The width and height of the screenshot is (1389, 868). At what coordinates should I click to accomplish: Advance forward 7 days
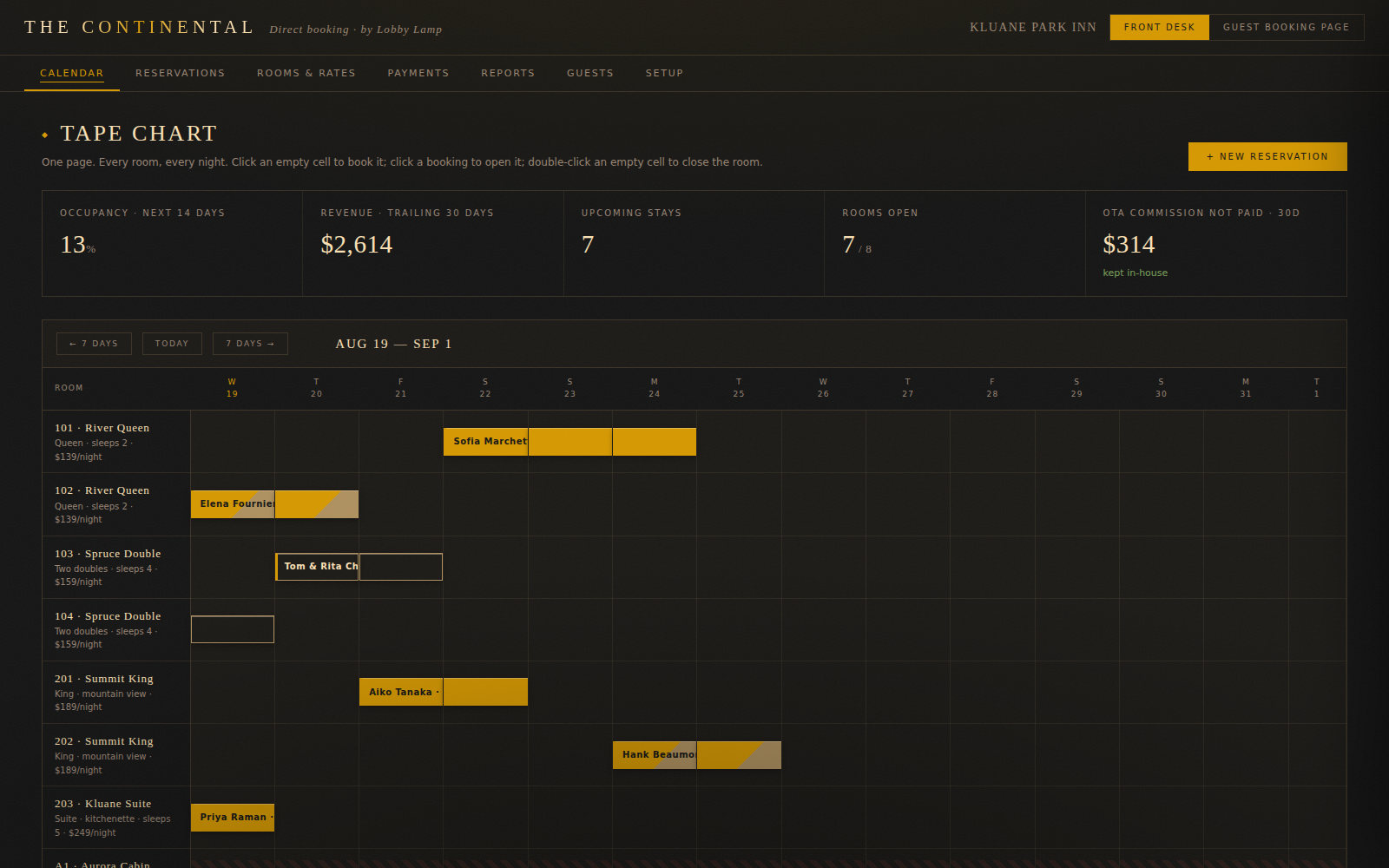250,344
